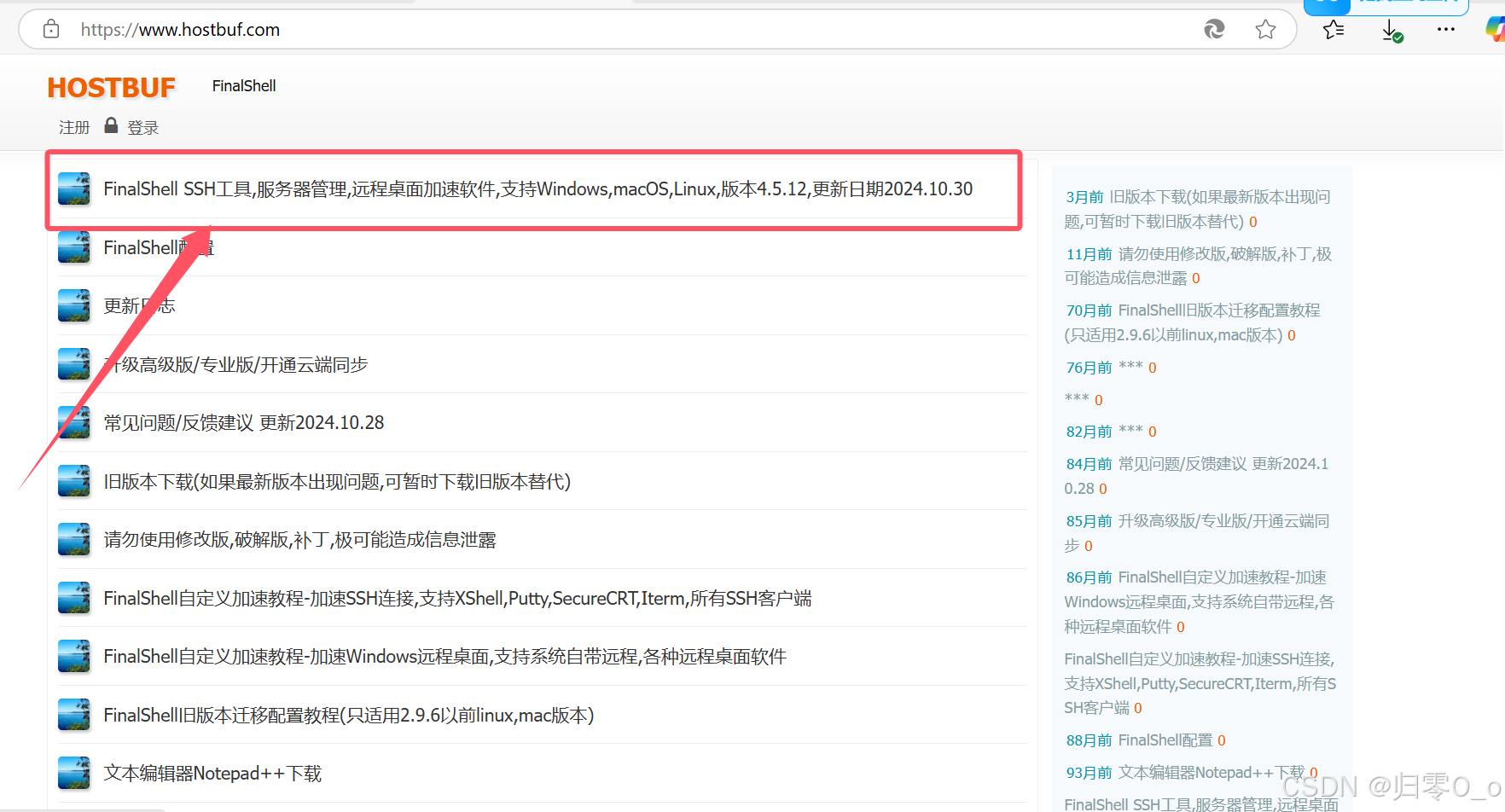
Task: Open FinalShell SSH工具 版本4.5.12 post
Action: click(537, 188)
